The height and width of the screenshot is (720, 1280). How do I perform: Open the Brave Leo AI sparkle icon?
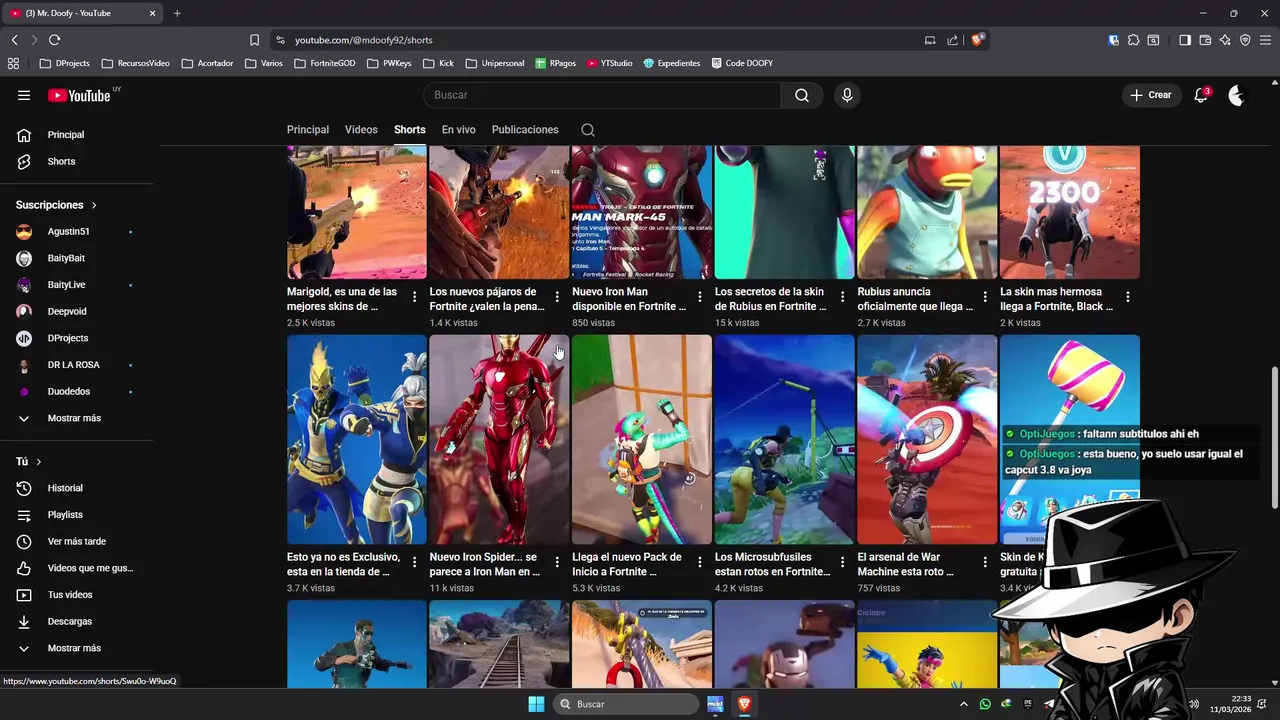click(1225, 40)
